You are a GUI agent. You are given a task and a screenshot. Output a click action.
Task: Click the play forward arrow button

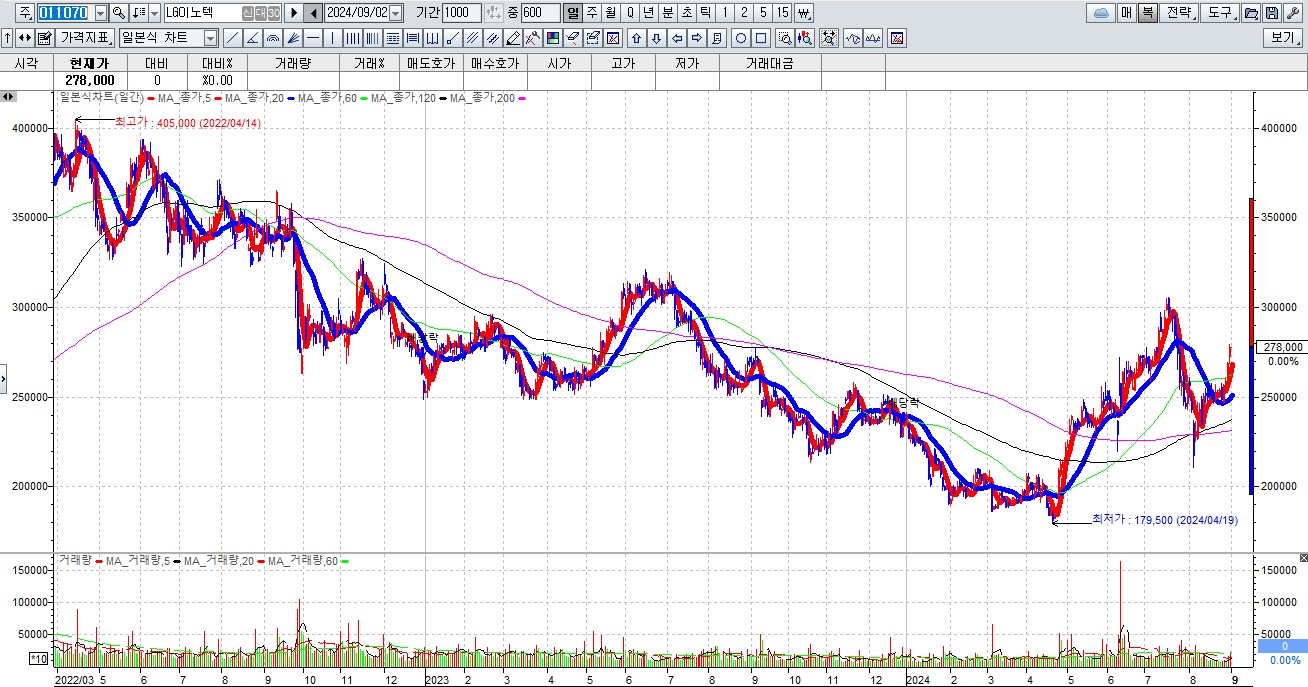294,13
